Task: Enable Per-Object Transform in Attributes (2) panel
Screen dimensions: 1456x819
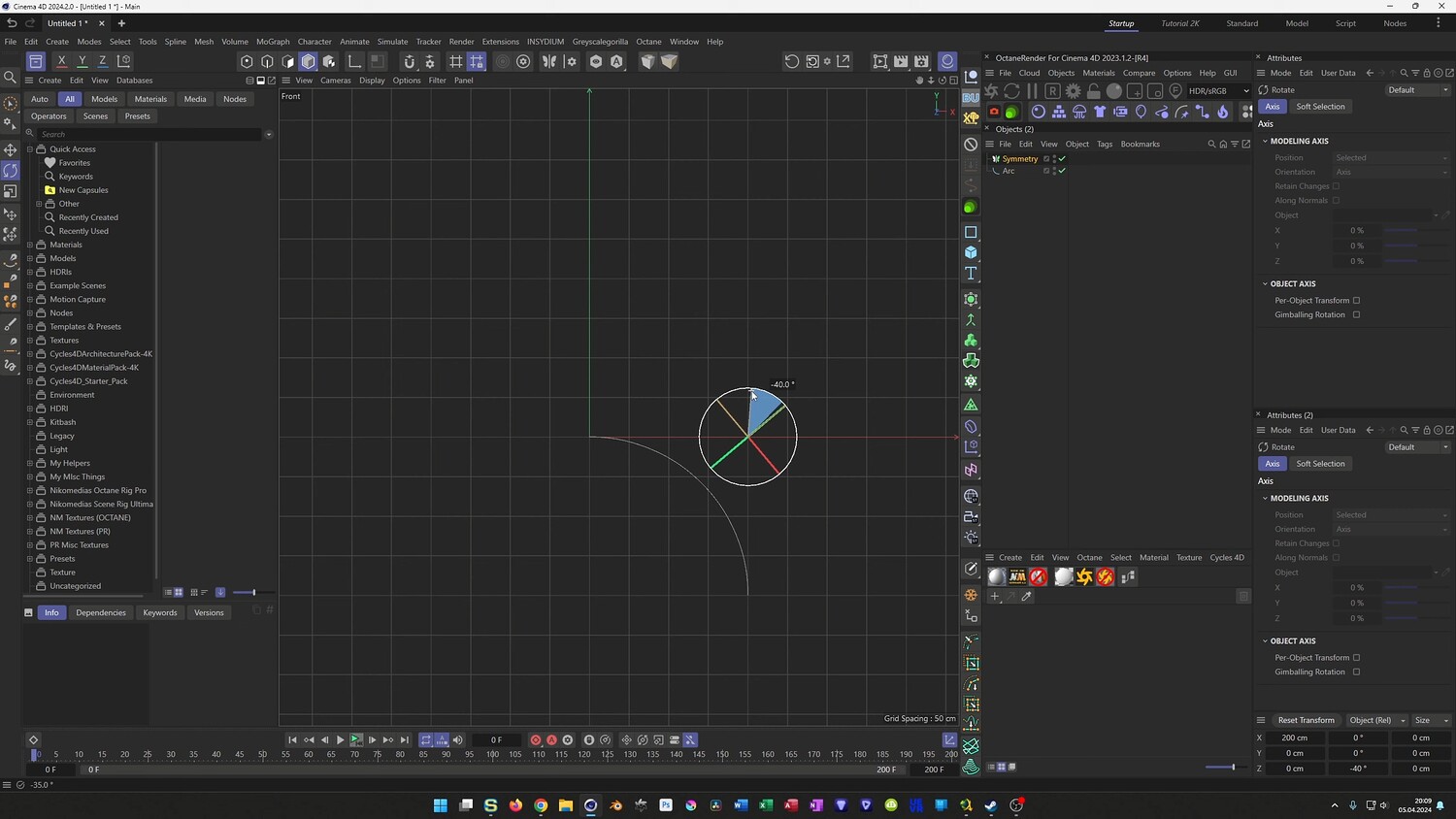Action: (1356, 658)
